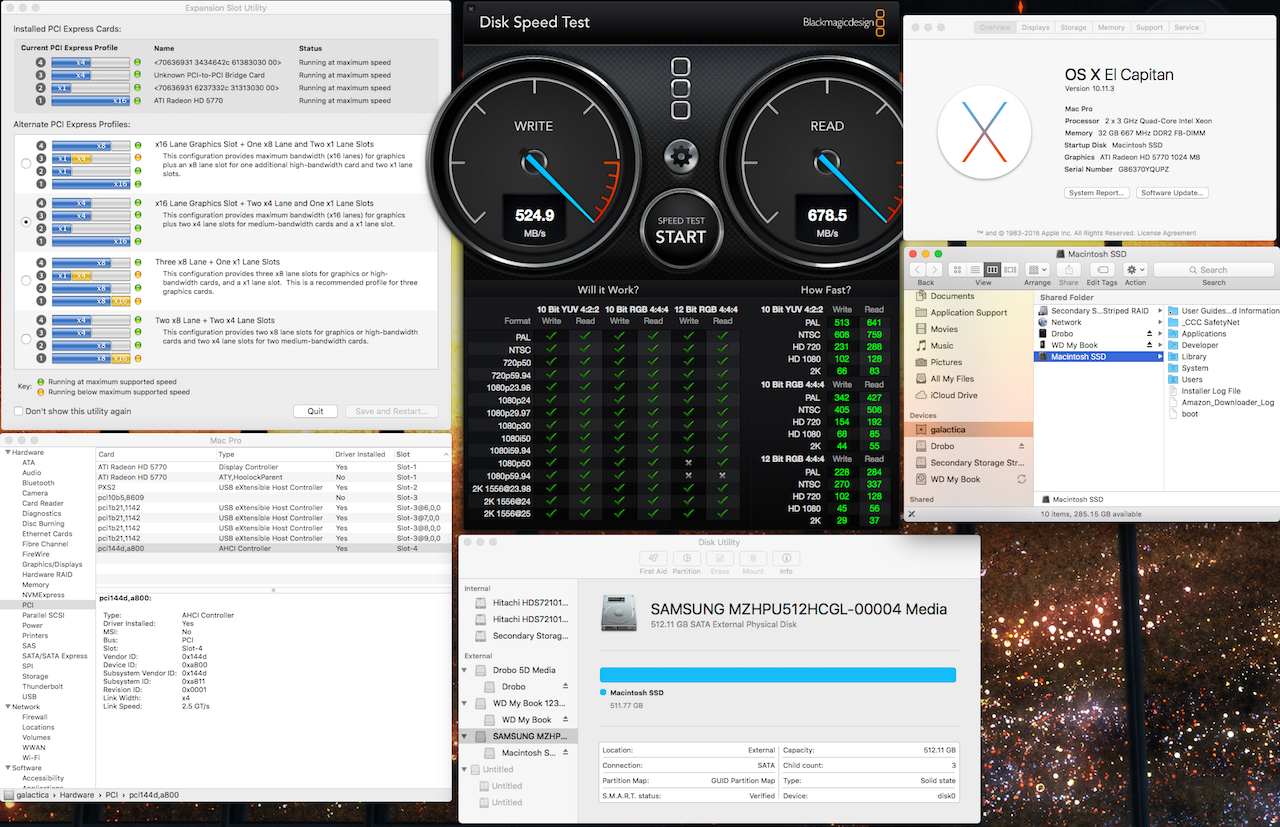Enable 'Don't show this utility again' checkbox
The height and width of the screenshot is (827, 1280).
click(x=19, y=411)
